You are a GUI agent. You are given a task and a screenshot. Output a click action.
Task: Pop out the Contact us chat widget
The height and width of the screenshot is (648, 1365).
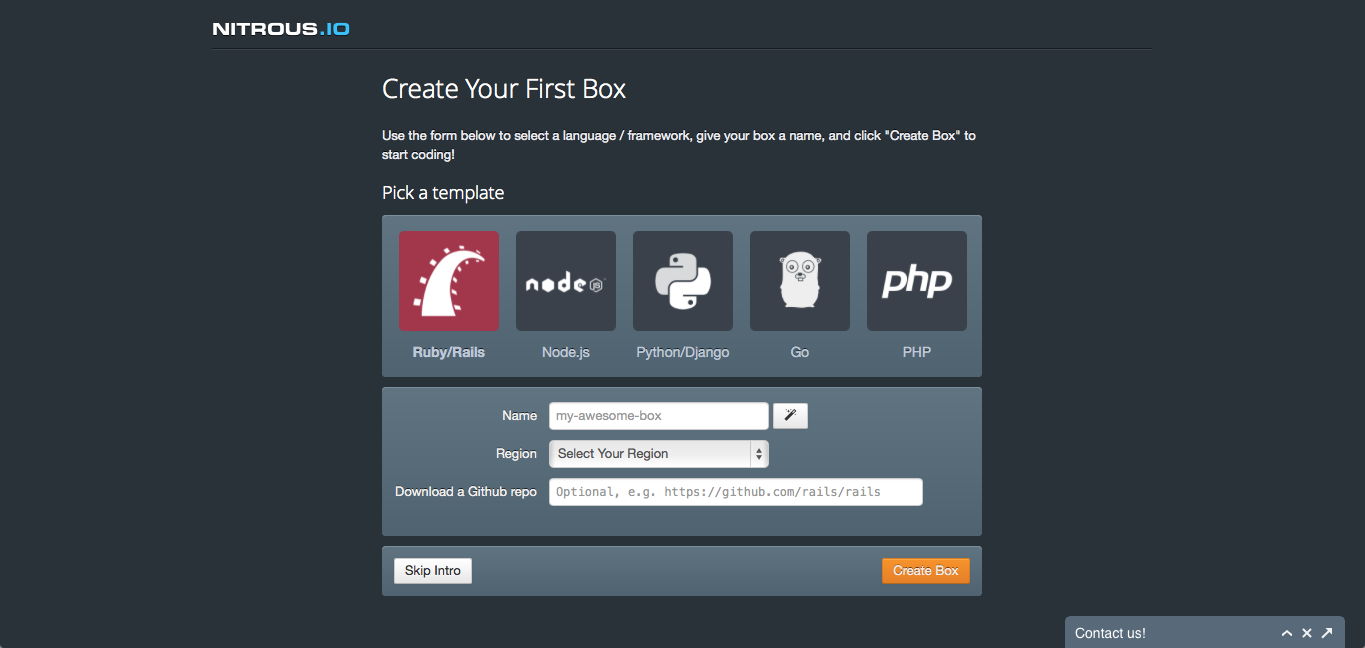pyautogui.click(x=1327, y=633)
